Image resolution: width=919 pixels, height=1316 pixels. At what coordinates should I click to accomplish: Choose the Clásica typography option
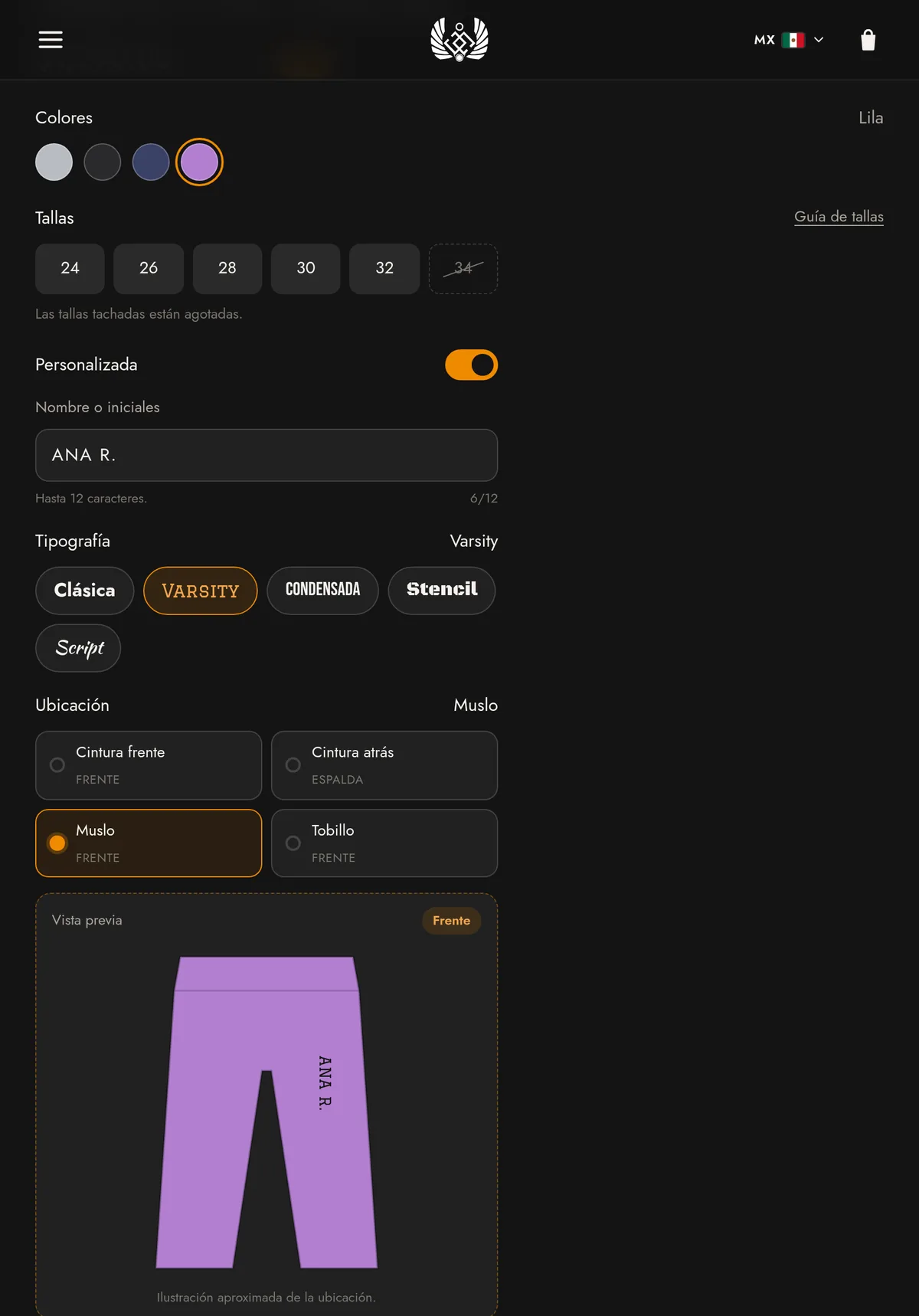click(x=85, y=591)
